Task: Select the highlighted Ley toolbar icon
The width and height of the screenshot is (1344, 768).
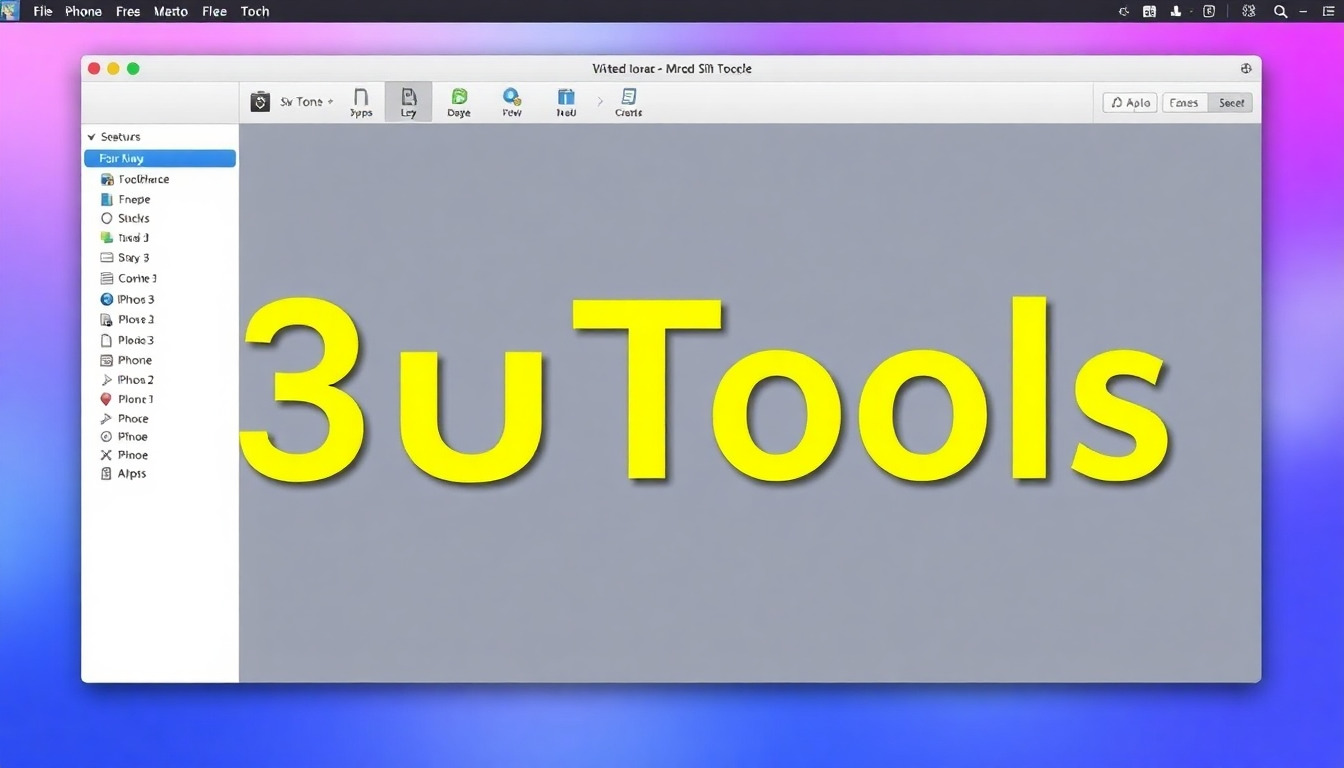Action: point(408,101)
